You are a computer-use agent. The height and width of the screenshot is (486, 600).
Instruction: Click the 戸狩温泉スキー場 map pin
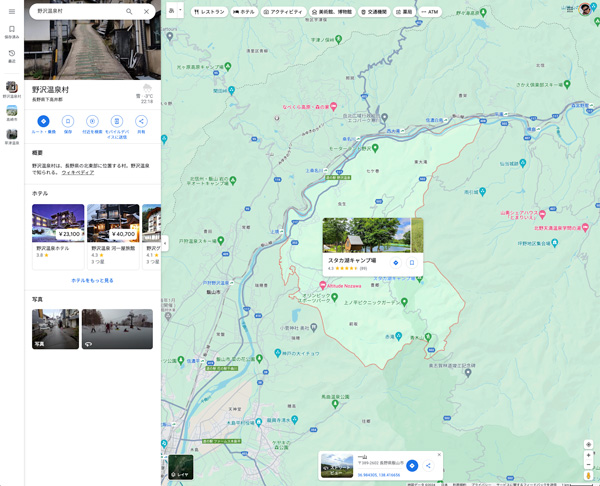(220, 240)
